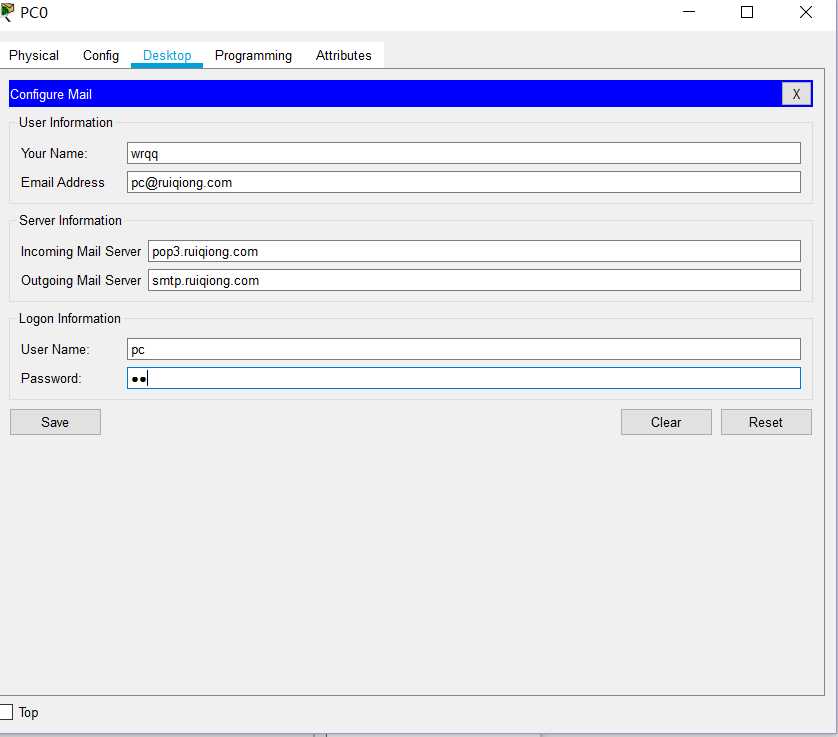Image resolution: width=838 pixels, height=737 pixels.
Task: Select the Desktop tab
Action: 167,56
